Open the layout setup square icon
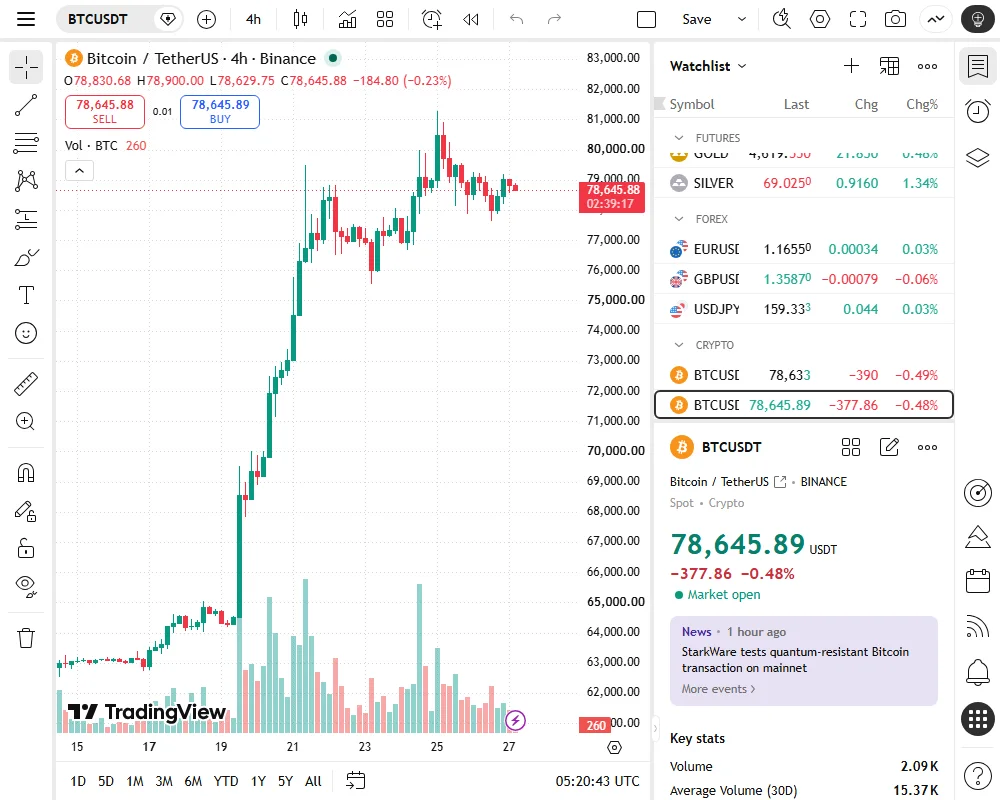Image resolution: width=1000 pixels, height=800 pixels. [x=646, y=19]
